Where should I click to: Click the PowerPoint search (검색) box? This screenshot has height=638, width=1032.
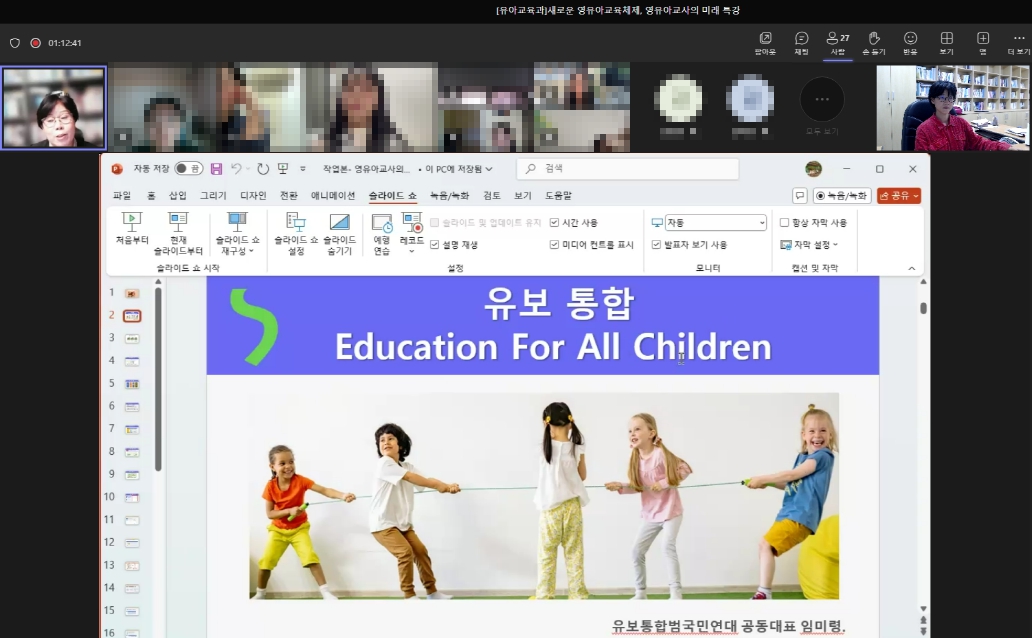[627, 169]
